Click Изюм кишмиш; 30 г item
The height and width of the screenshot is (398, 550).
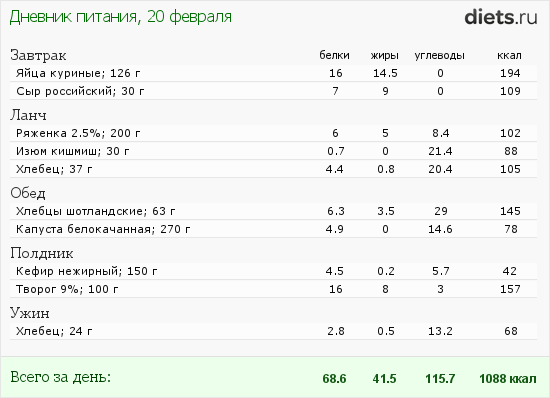(273, 151)
